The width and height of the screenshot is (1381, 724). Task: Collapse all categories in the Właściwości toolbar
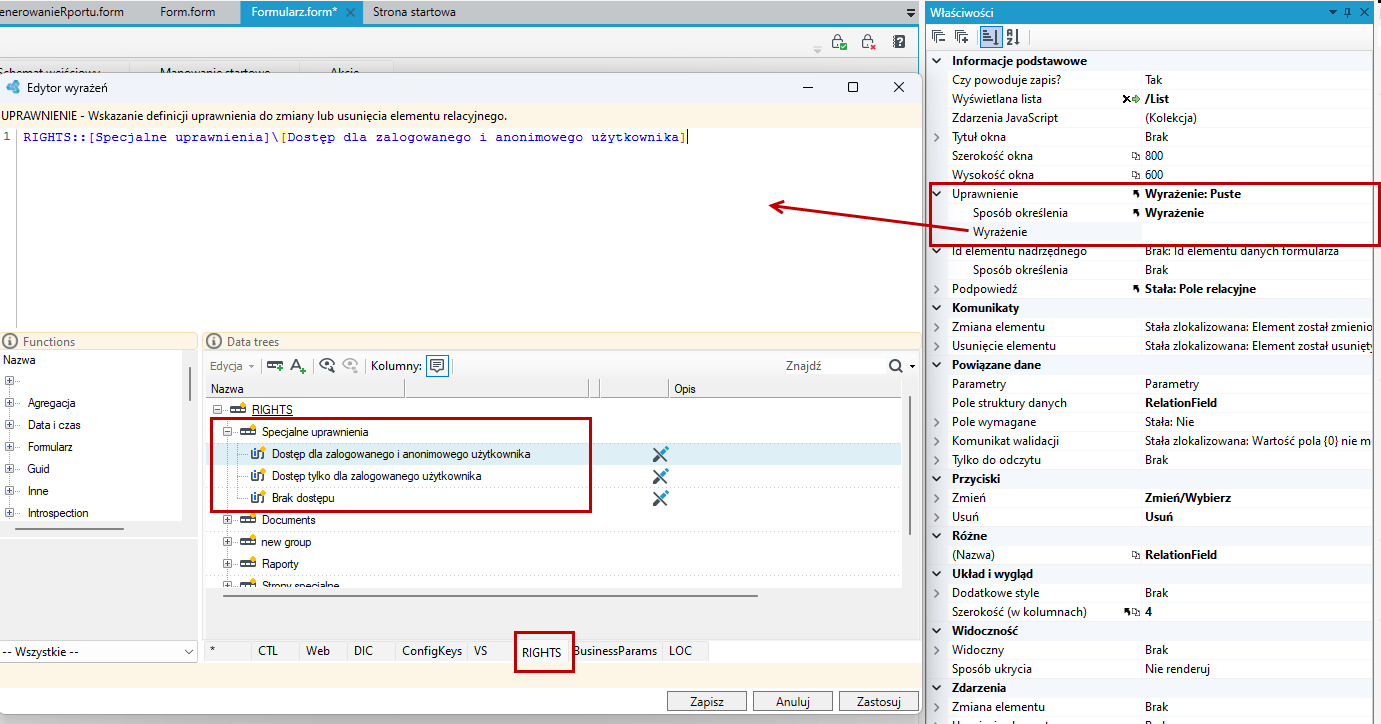point(938,37)
